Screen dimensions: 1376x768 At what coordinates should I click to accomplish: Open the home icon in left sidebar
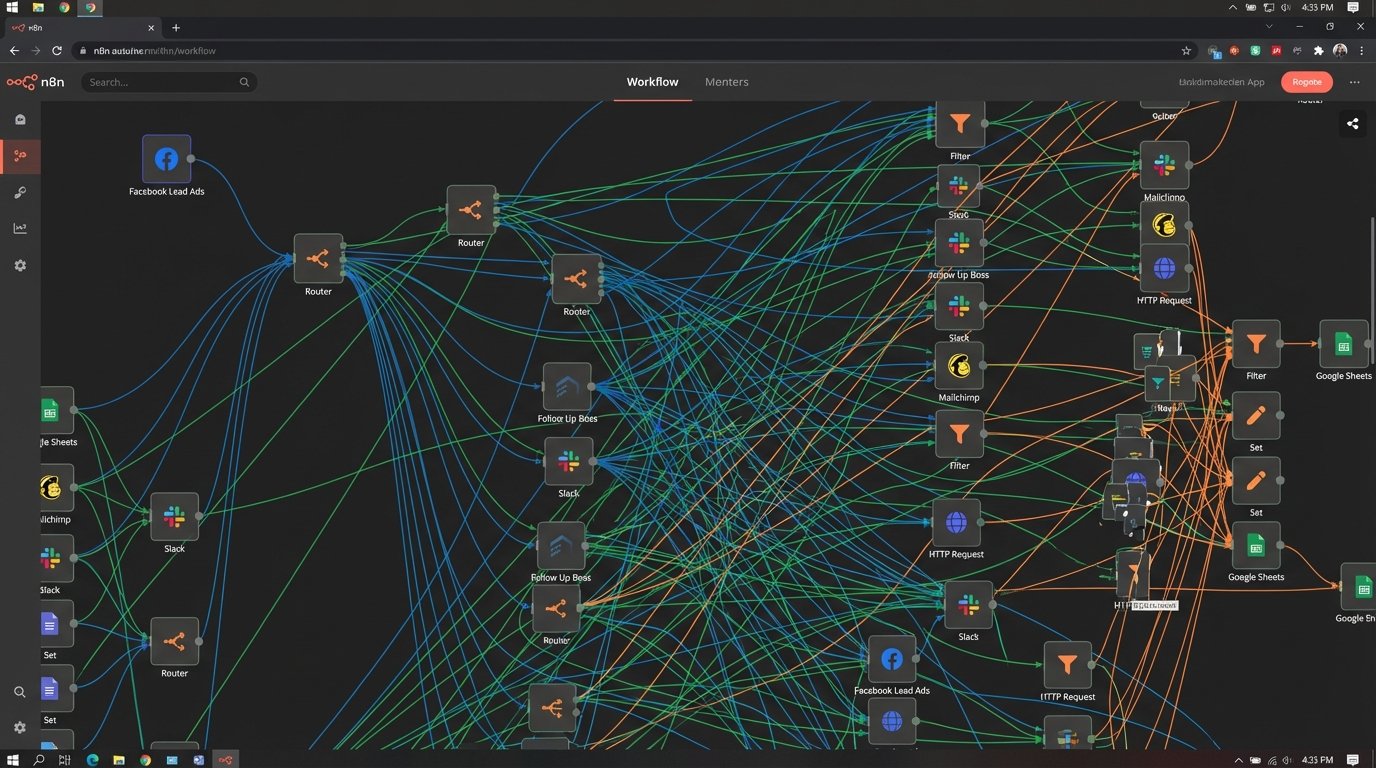20,119
